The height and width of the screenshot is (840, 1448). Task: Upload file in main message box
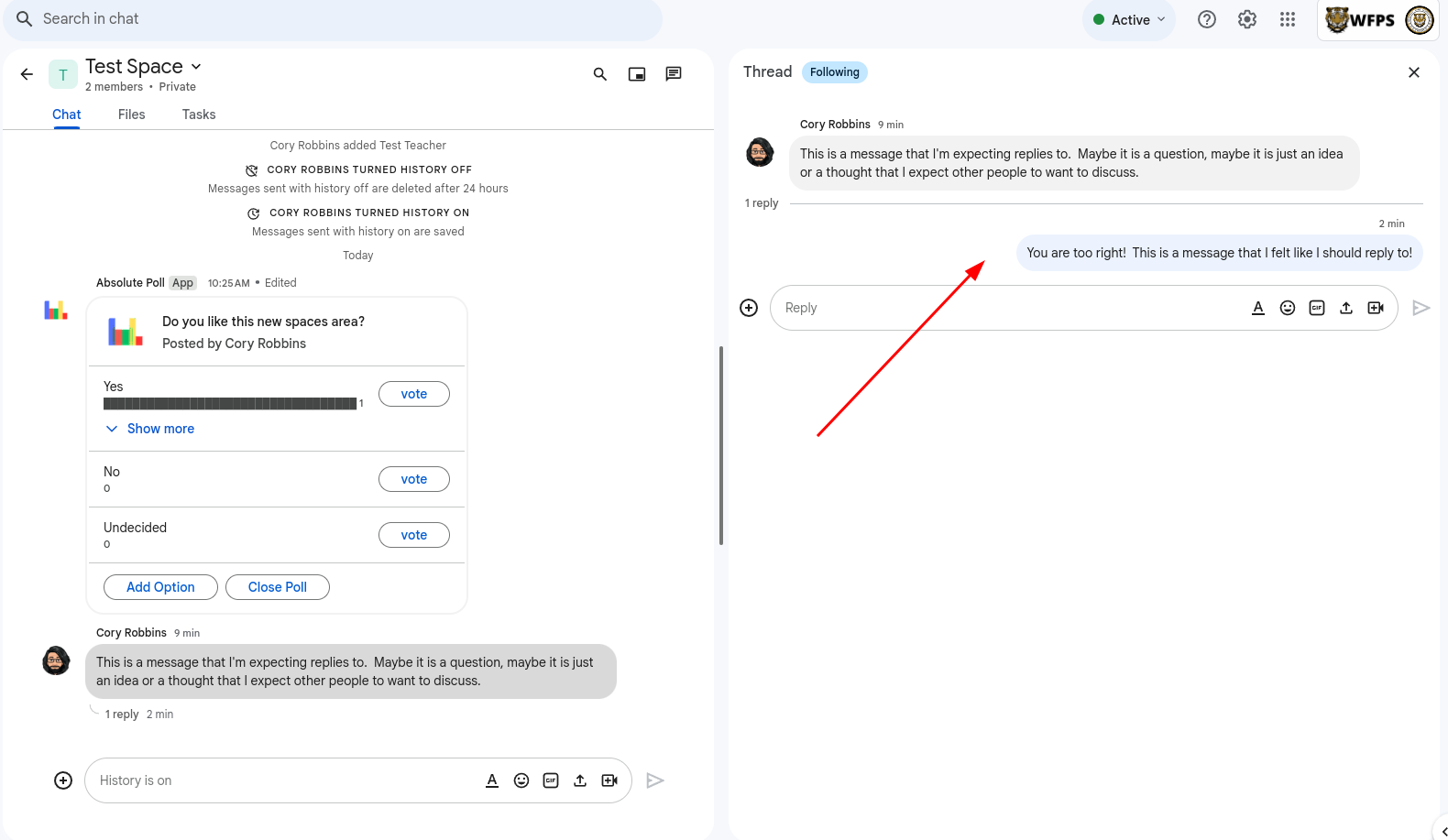580,780
